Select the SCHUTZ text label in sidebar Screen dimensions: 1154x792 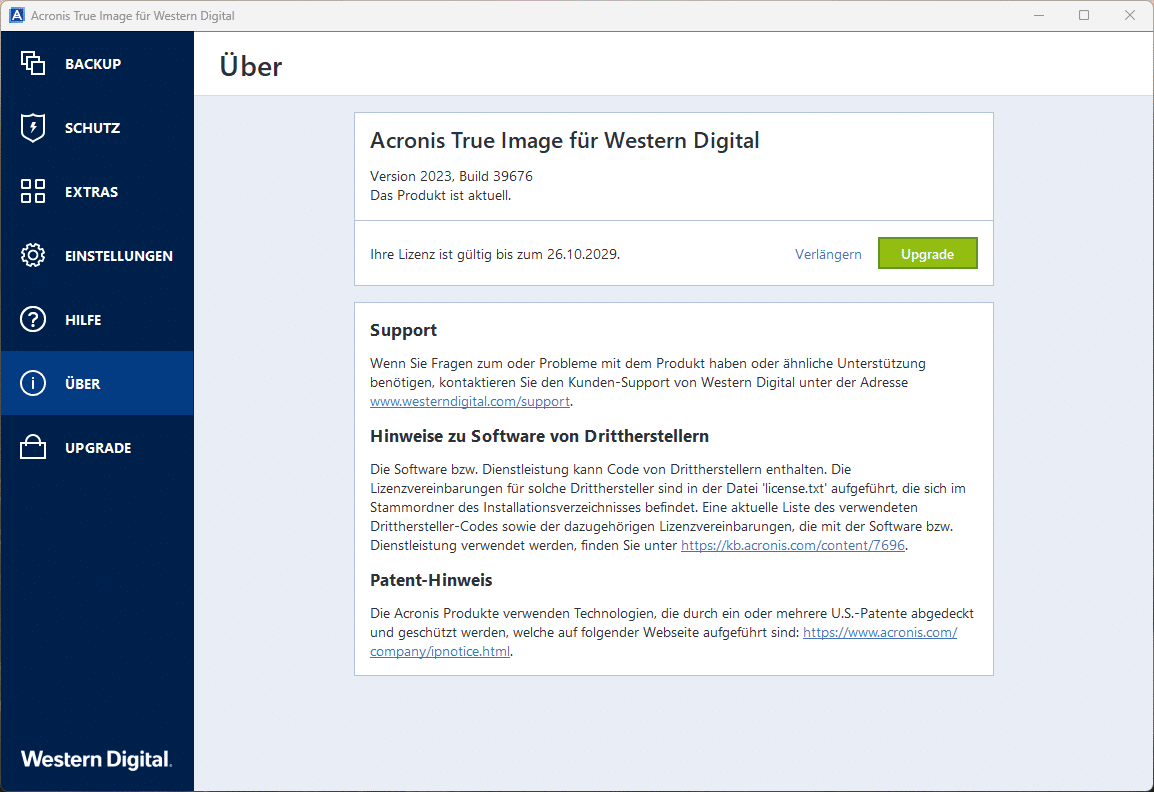coord(92,128)
